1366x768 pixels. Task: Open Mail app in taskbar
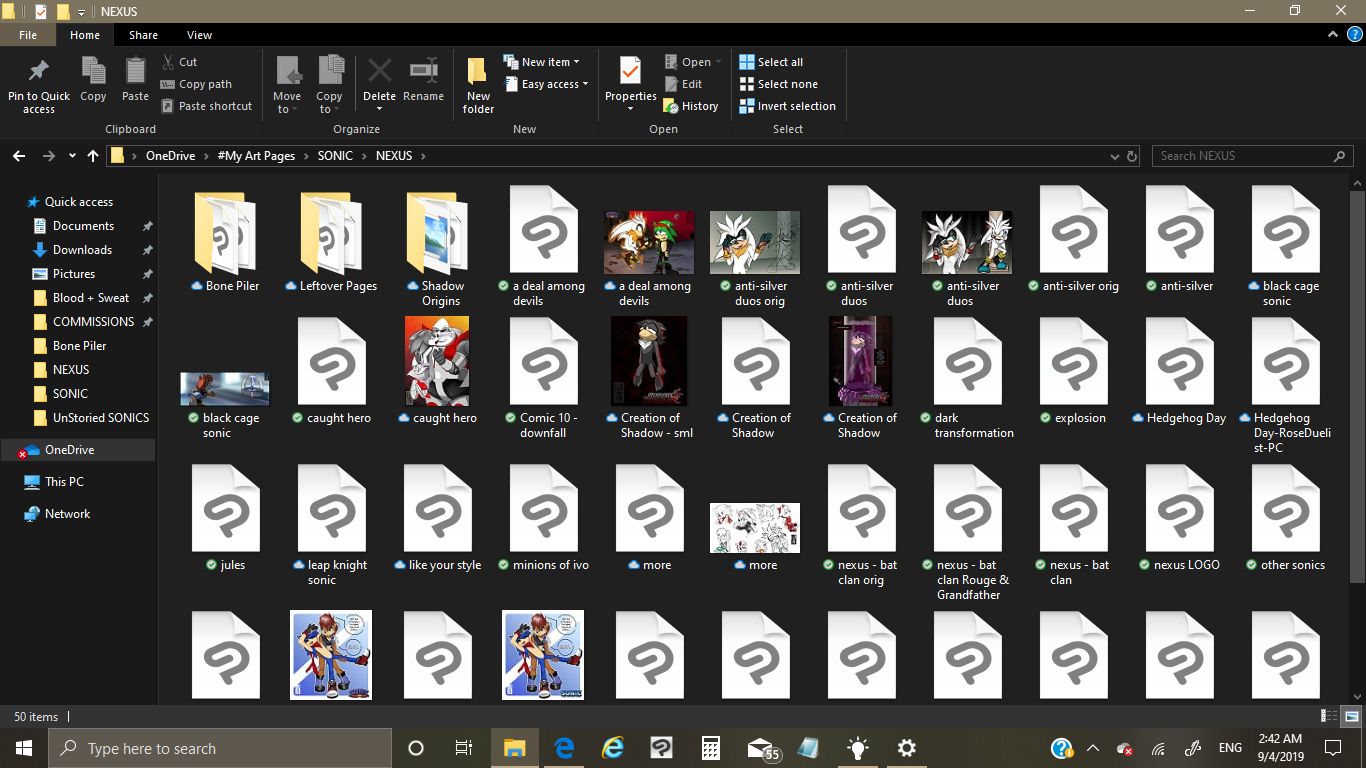(762, 748)
